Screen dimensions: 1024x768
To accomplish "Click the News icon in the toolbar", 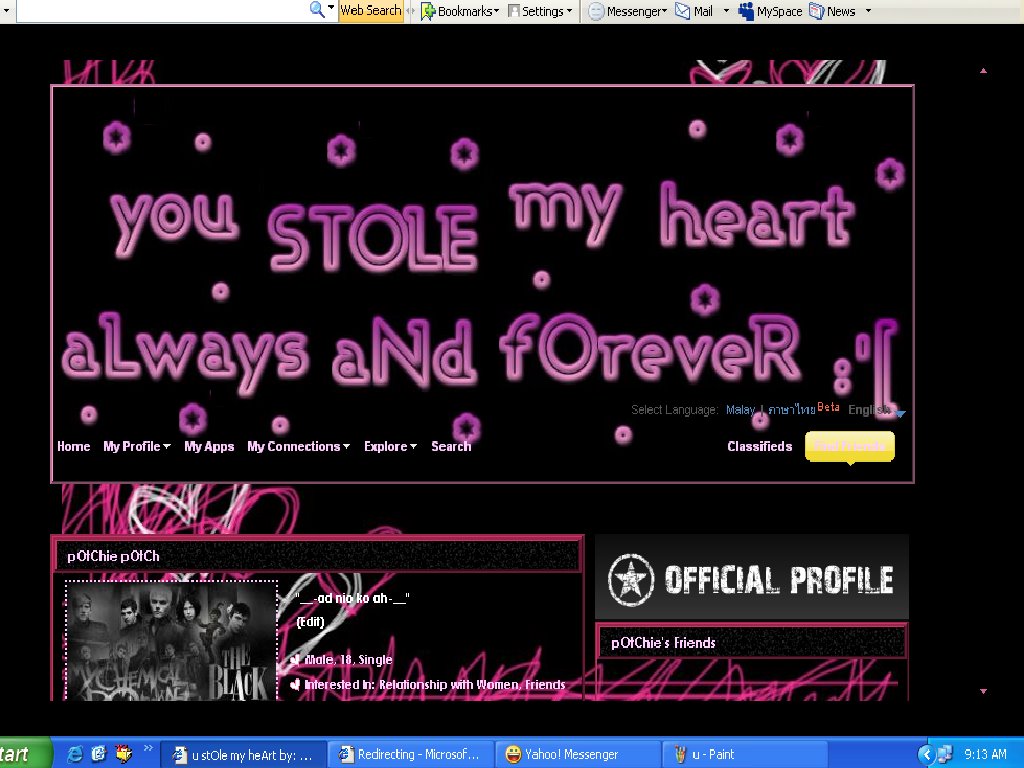I will tap(816, 11).
